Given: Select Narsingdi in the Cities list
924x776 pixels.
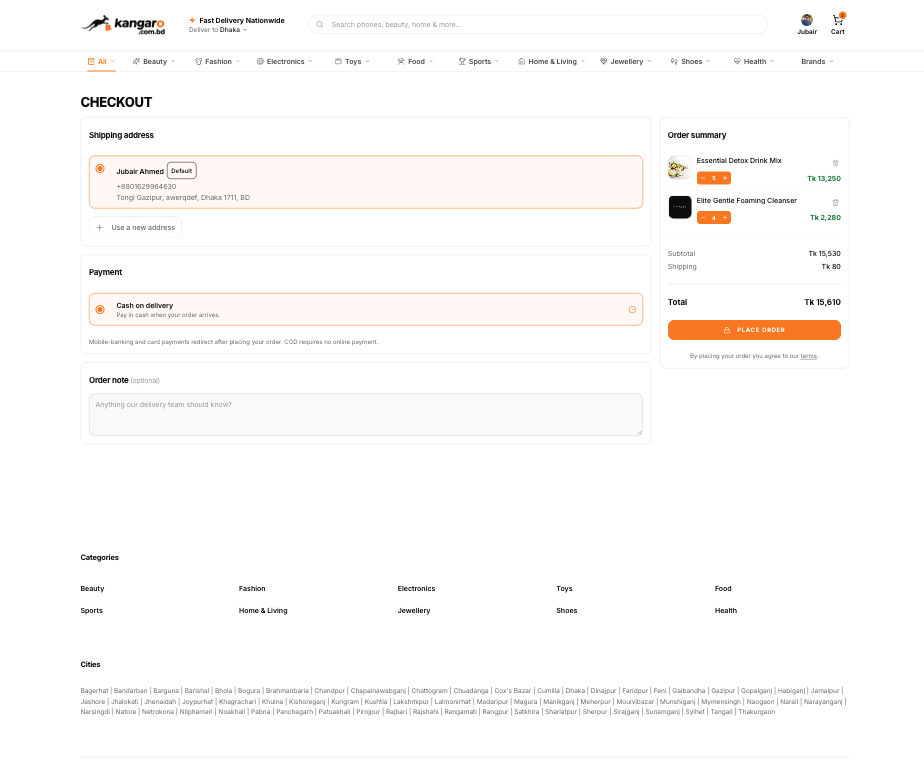Looking at the screenshot, I should click(x=95, y=712).
